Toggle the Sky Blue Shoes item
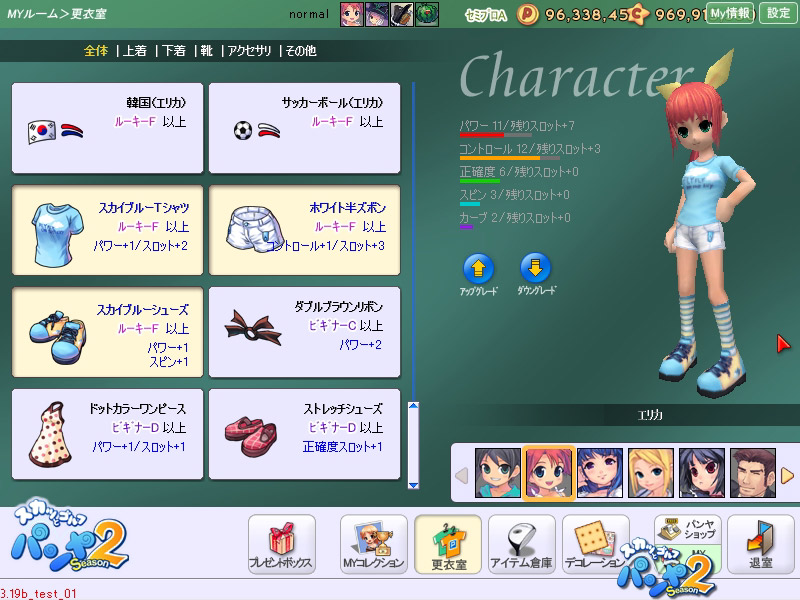 click(x=107, y=332)
